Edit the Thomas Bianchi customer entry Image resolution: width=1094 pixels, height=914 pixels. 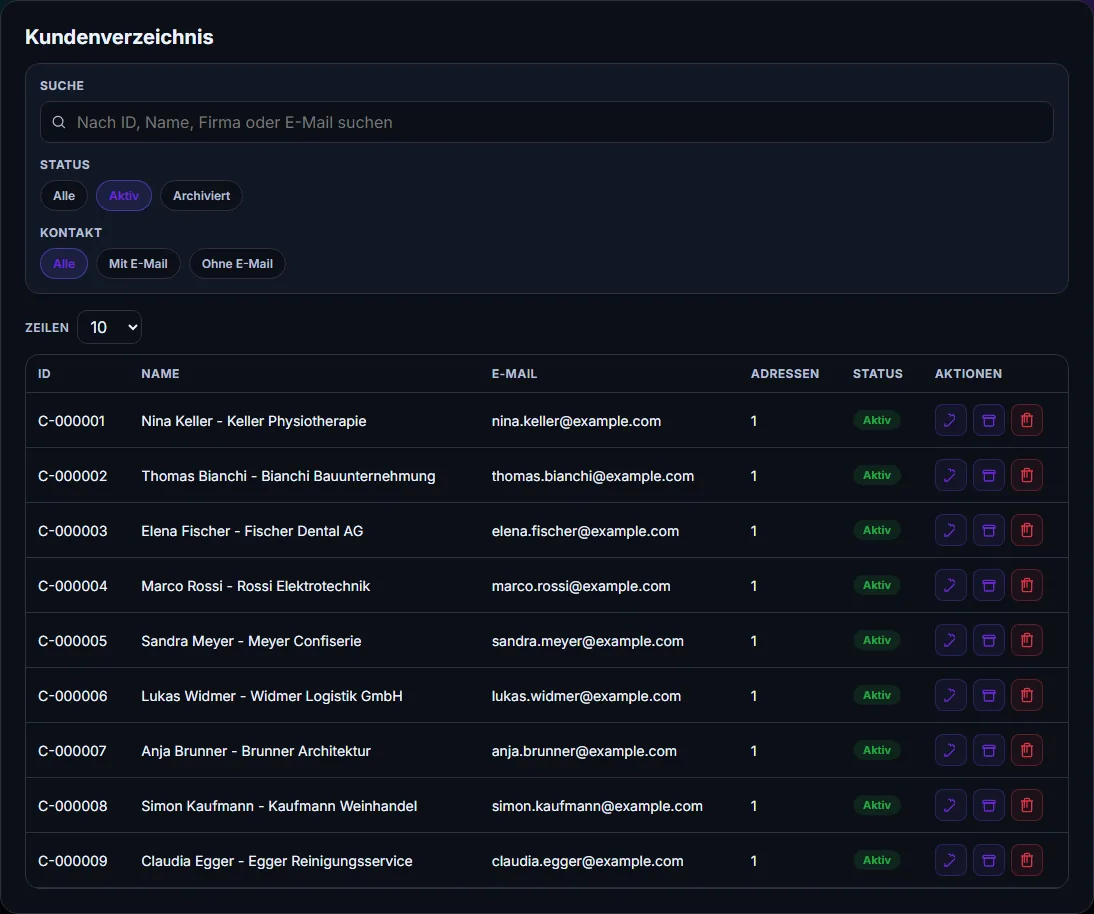[x=950, y=475]
